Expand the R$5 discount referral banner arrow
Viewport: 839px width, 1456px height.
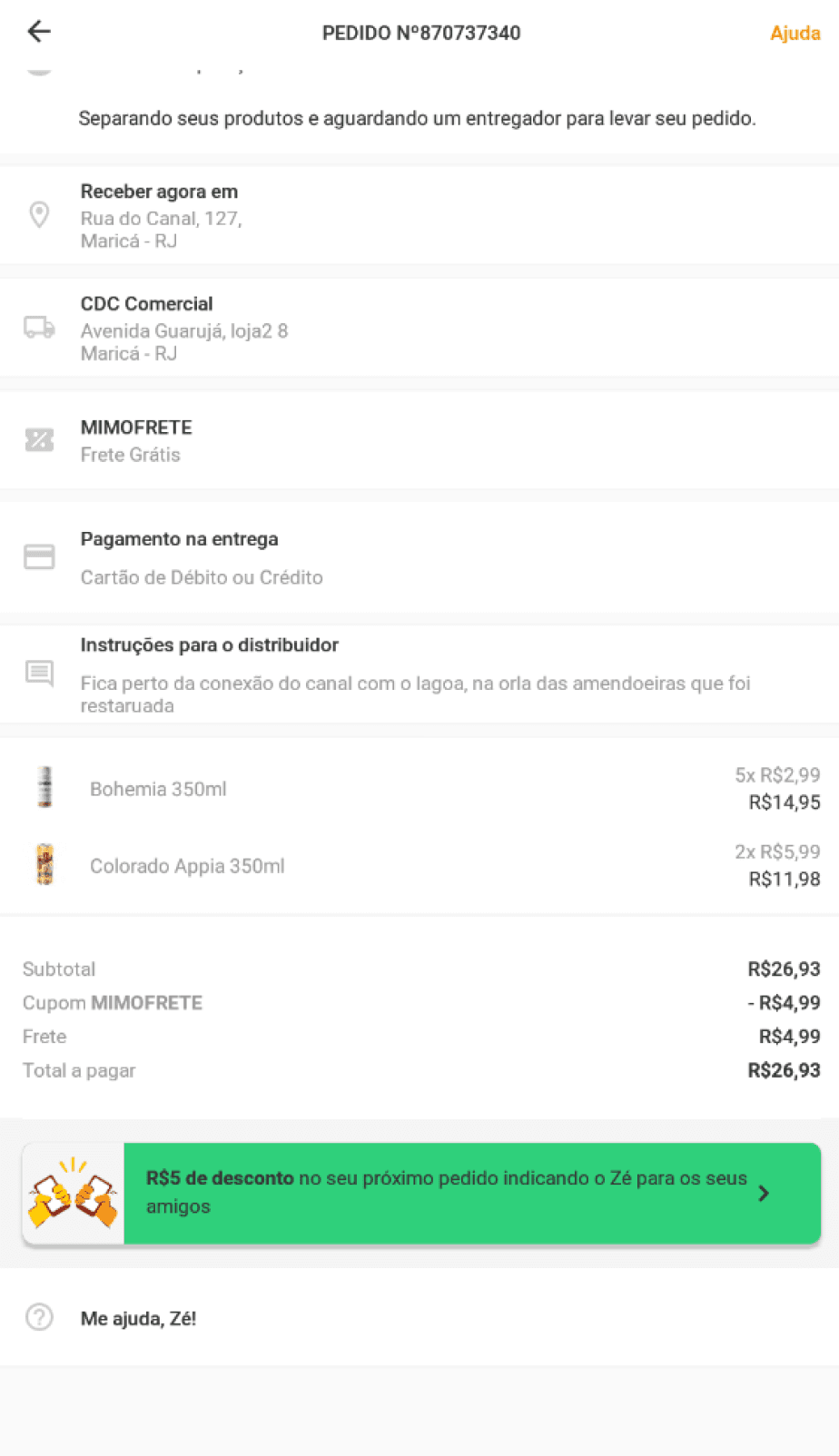click(764, 1193)
